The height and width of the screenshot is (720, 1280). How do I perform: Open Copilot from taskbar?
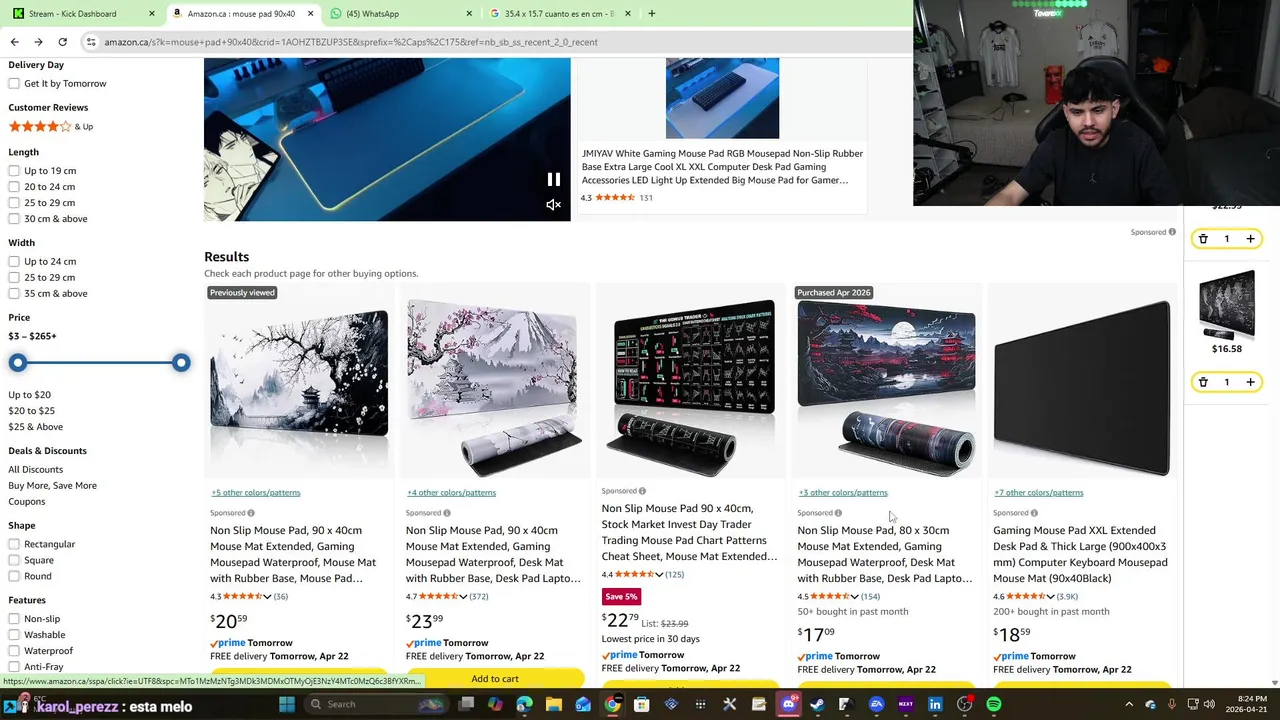[x=495, y=704]
